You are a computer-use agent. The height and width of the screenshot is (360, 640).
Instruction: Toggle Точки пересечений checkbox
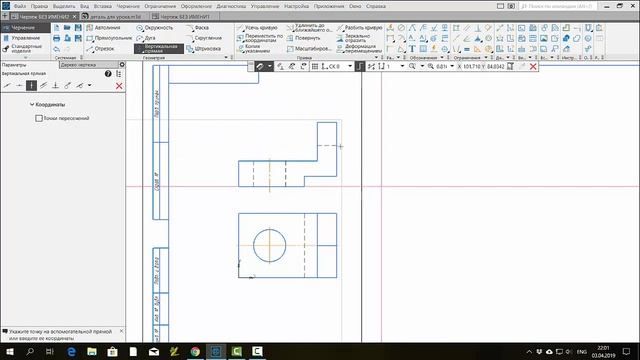(x=39, y=118)
